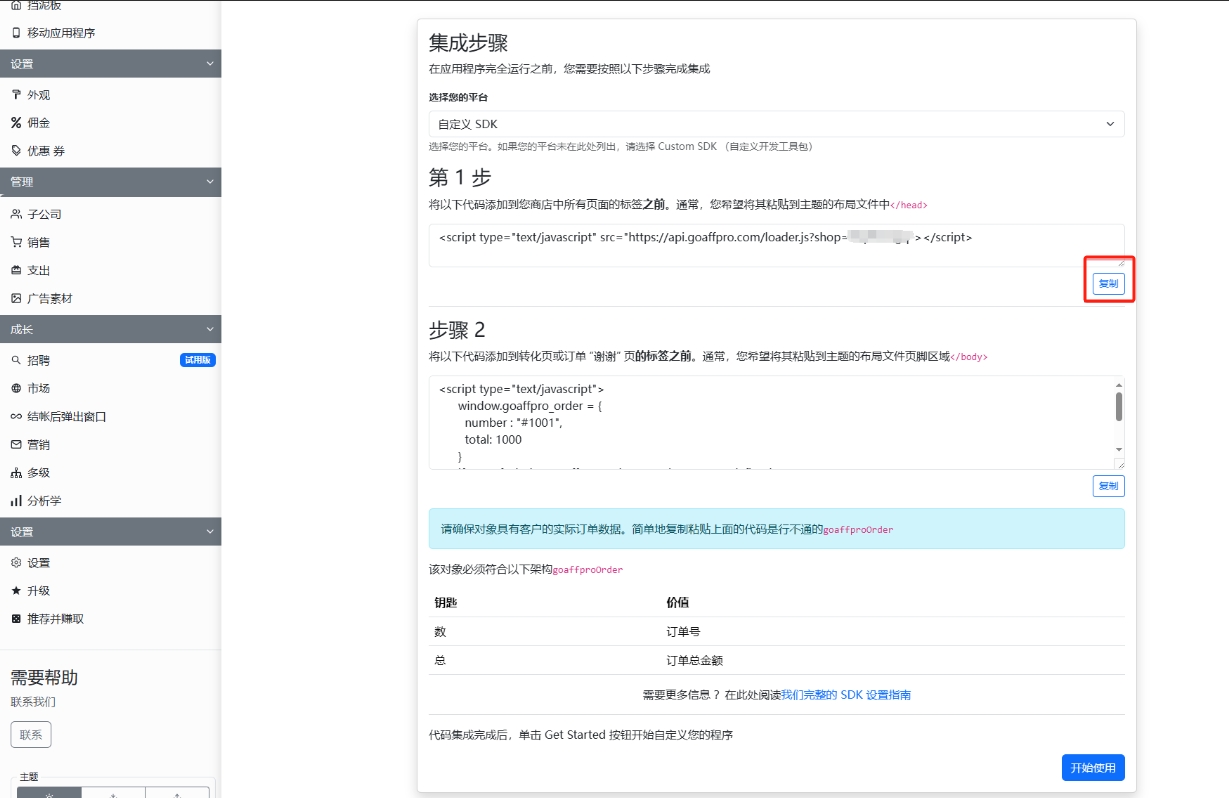1229x798 pixels.
Task: Click the step 2 textarea scrollbar thumb
Action: pyautogui.click(x=1119, y=406)
